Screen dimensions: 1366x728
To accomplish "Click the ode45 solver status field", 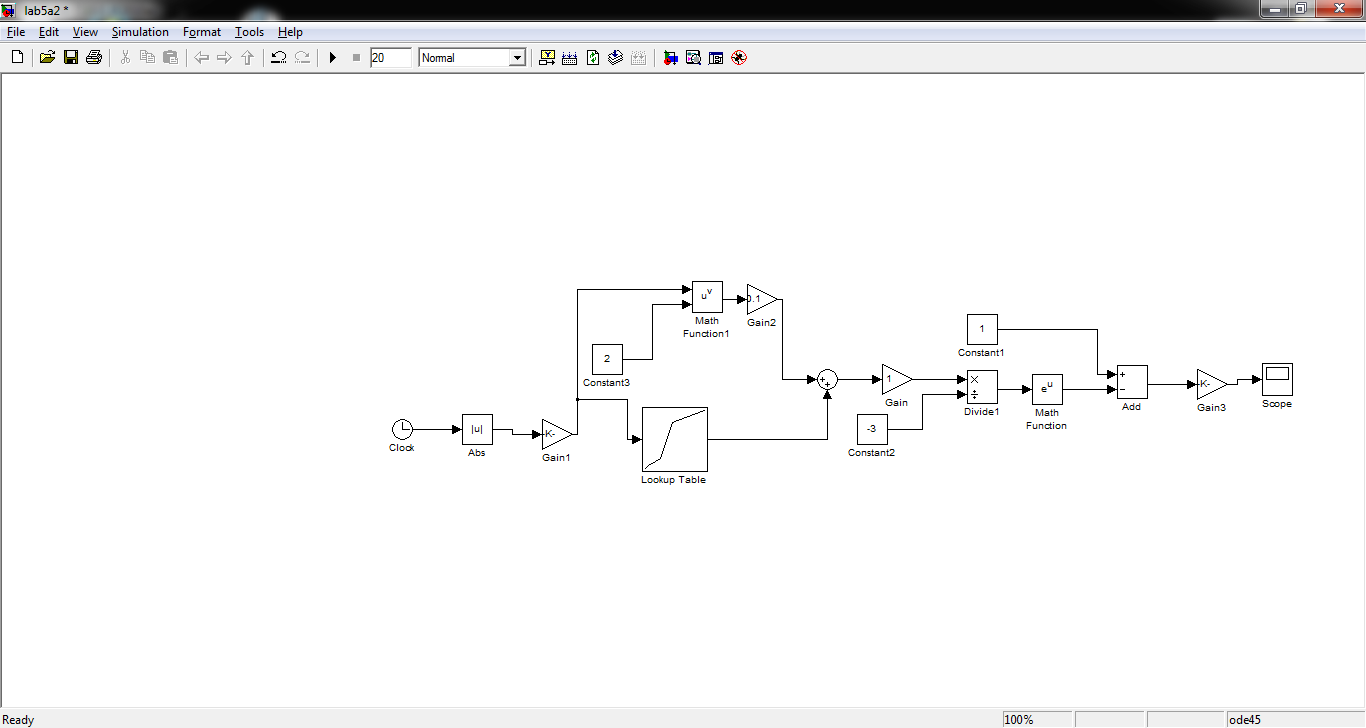I will [x=1294, y=720].
